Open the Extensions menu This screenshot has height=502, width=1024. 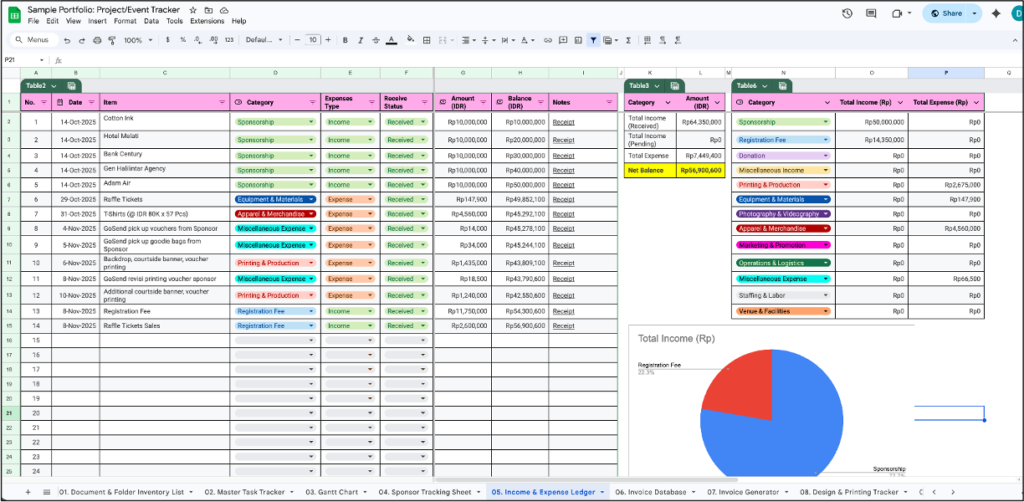pyautogui.click(x=207, y=21)
